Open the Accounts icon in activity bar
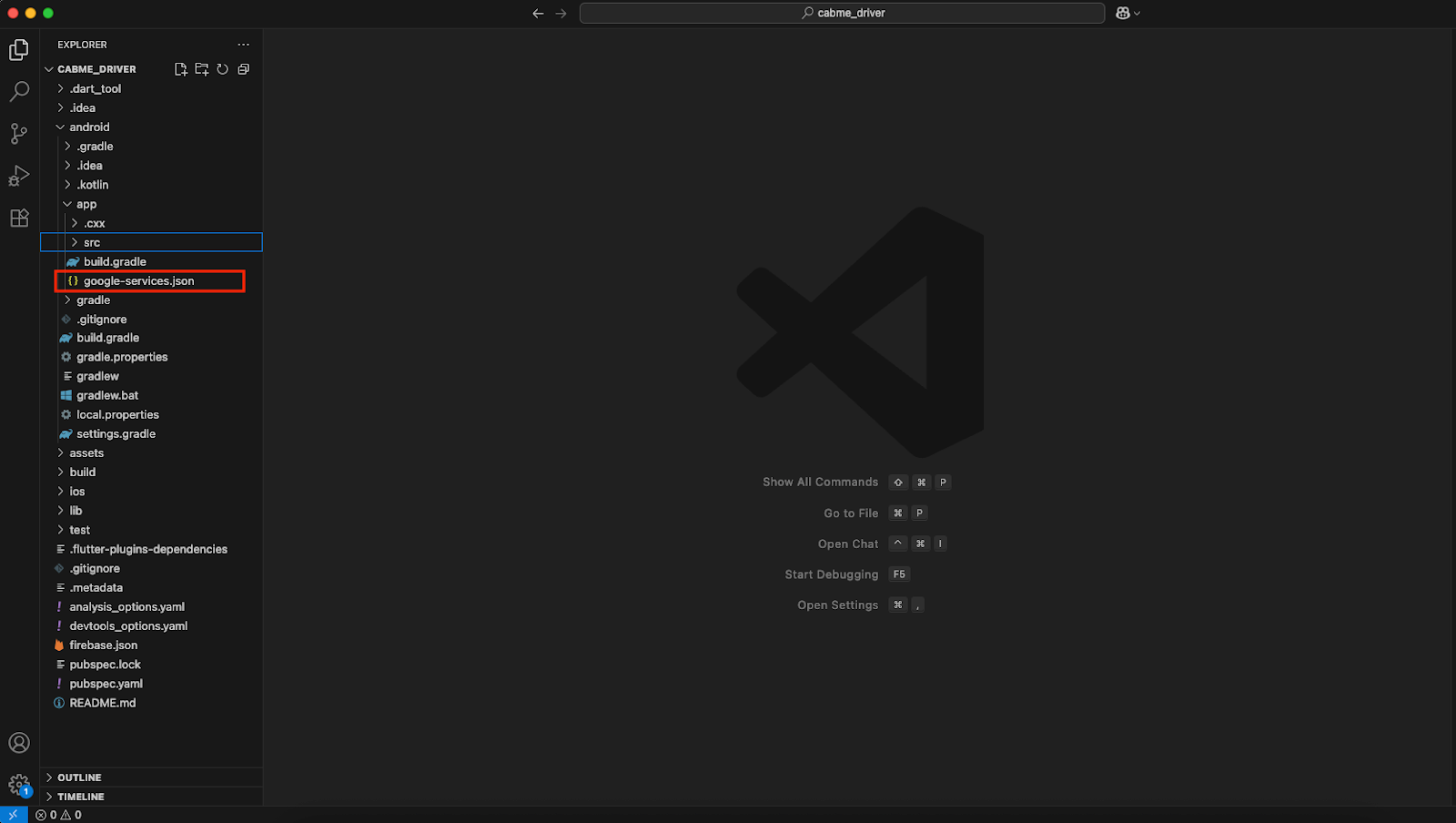The width and height of the screenshot is (1456, 823). point(19,743)
